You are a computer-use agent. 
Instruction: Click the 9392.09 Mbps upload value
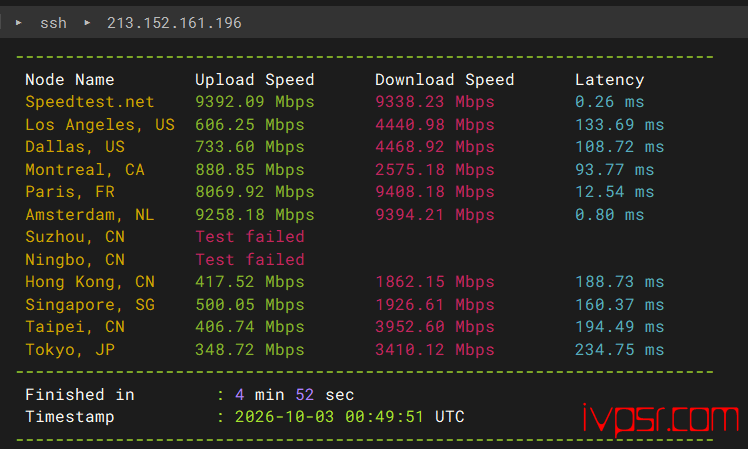(255, 102)
